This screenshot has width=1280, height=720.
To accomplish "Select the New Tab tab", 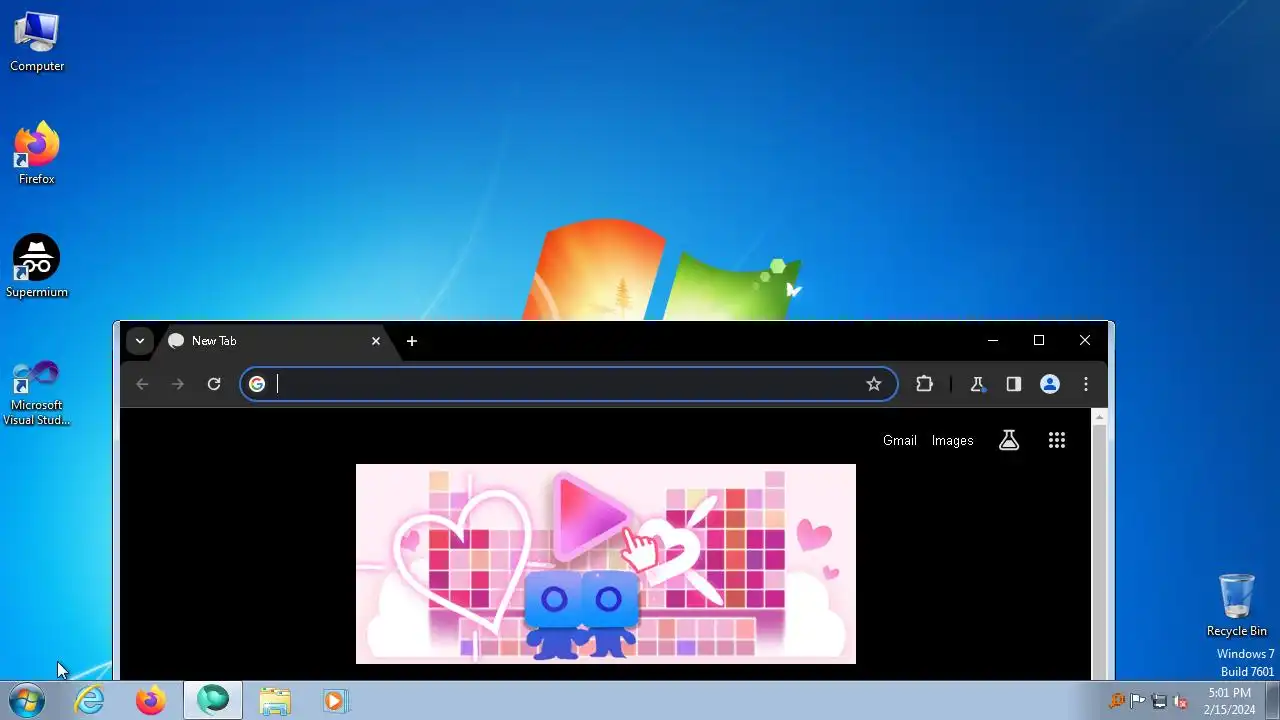I will (x=275, y=341).
